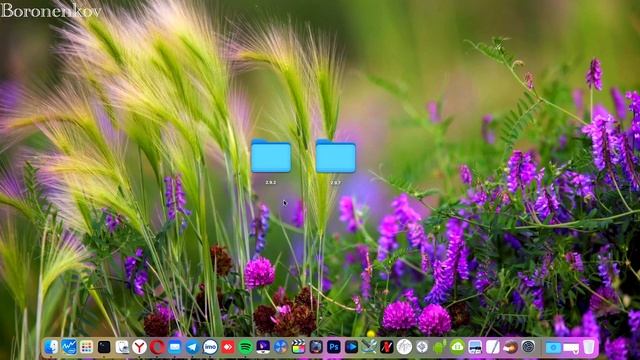
Task: Launch Final Cut Pro clapperboard icon
Action: 298,347
